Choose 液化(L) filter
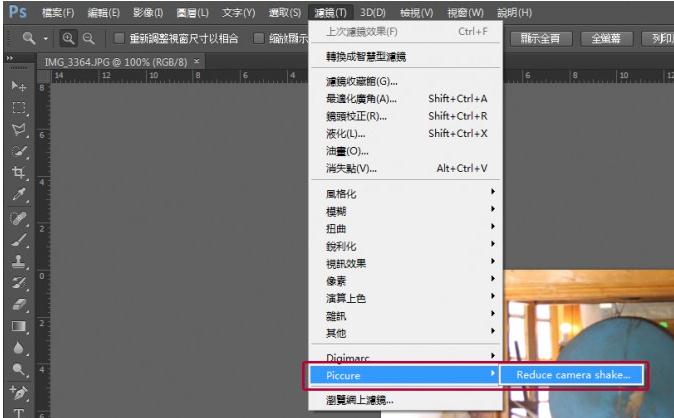This screenshot has width=674, height=418. point(406,134)
